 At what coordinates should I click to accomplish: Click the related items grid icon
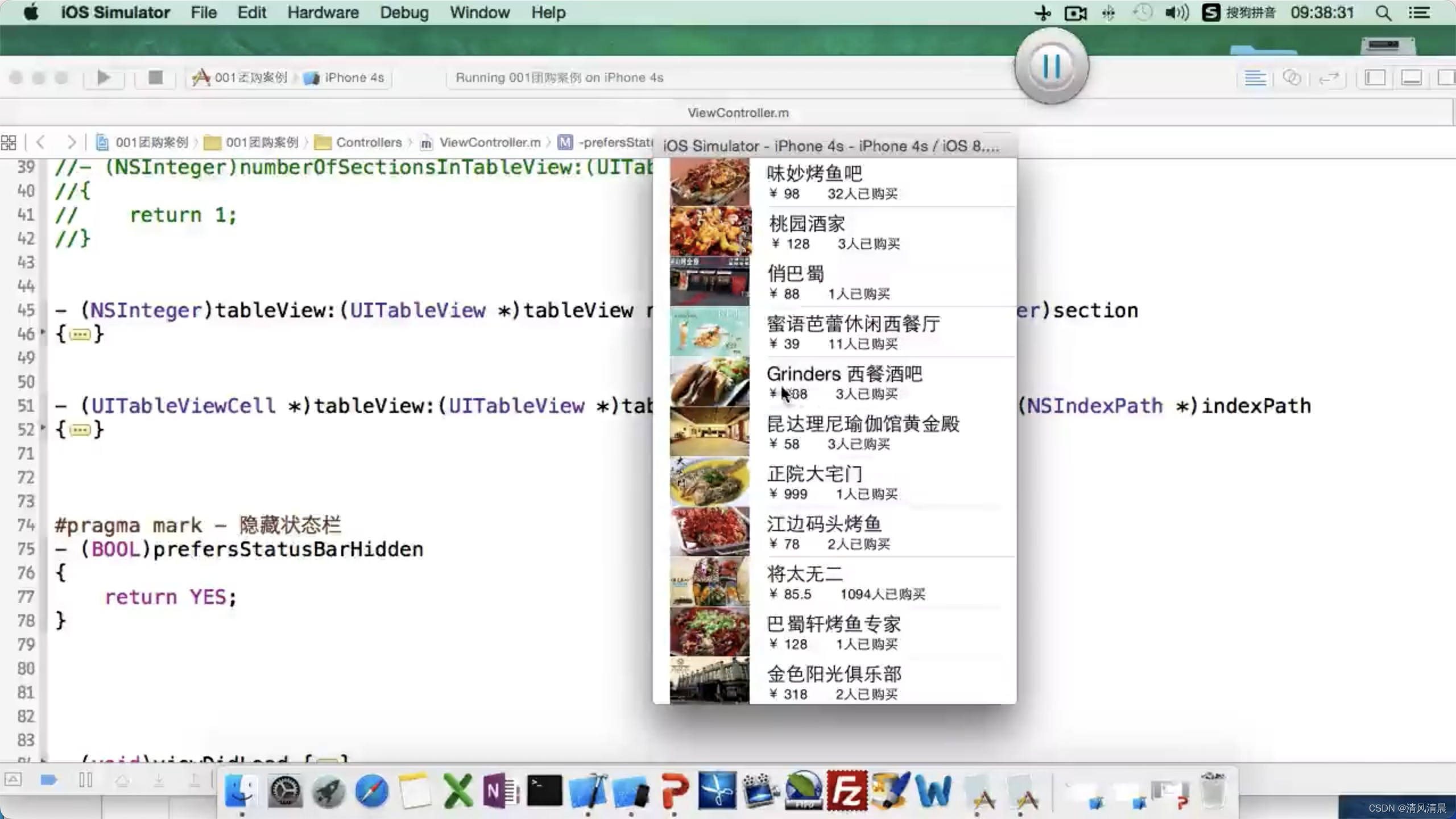[9, 142]
